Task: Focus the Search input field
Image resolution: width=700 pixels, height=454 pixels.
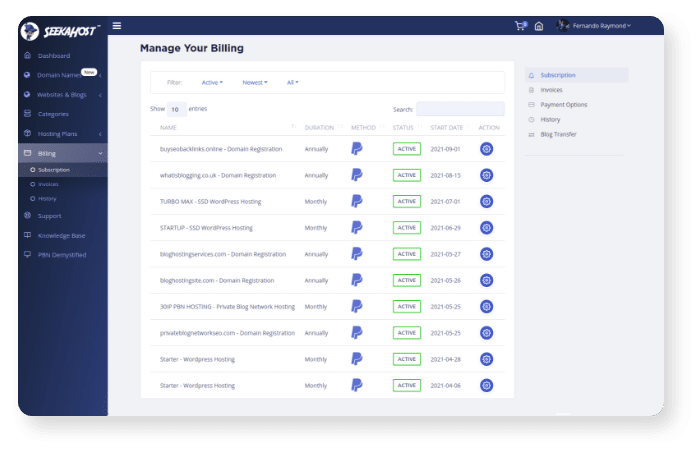Action: coord(460,109)
